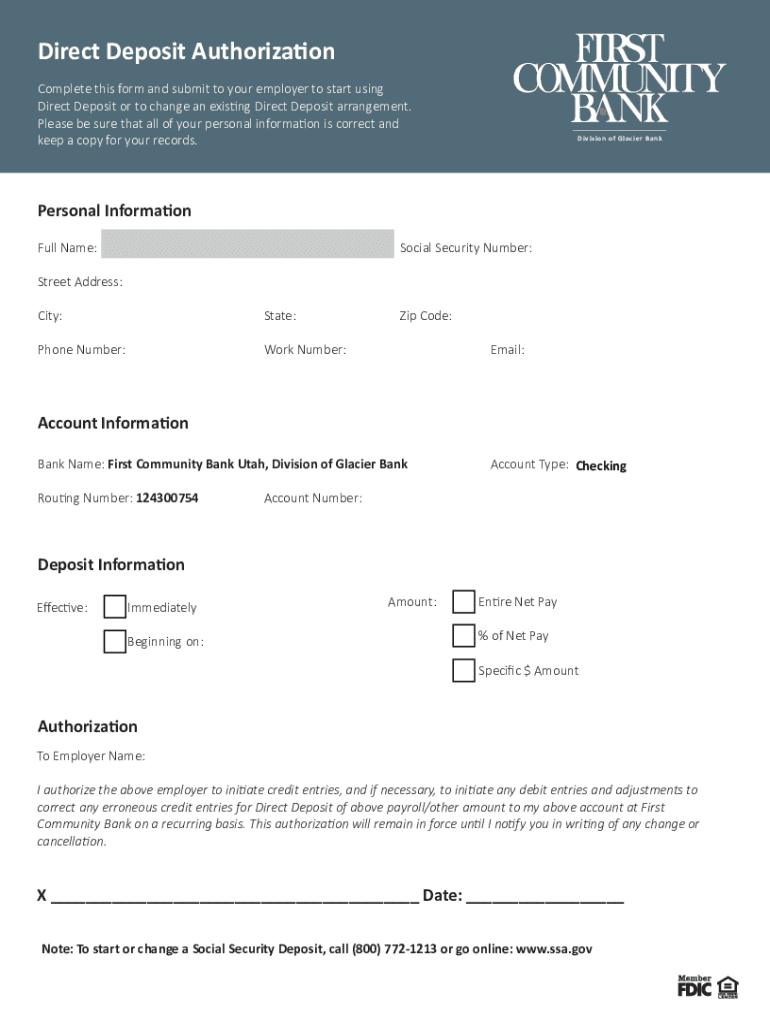Click the Equal Housing Lender icon
The height and width of the screenshot is (1024, 770).
(727, 986)
